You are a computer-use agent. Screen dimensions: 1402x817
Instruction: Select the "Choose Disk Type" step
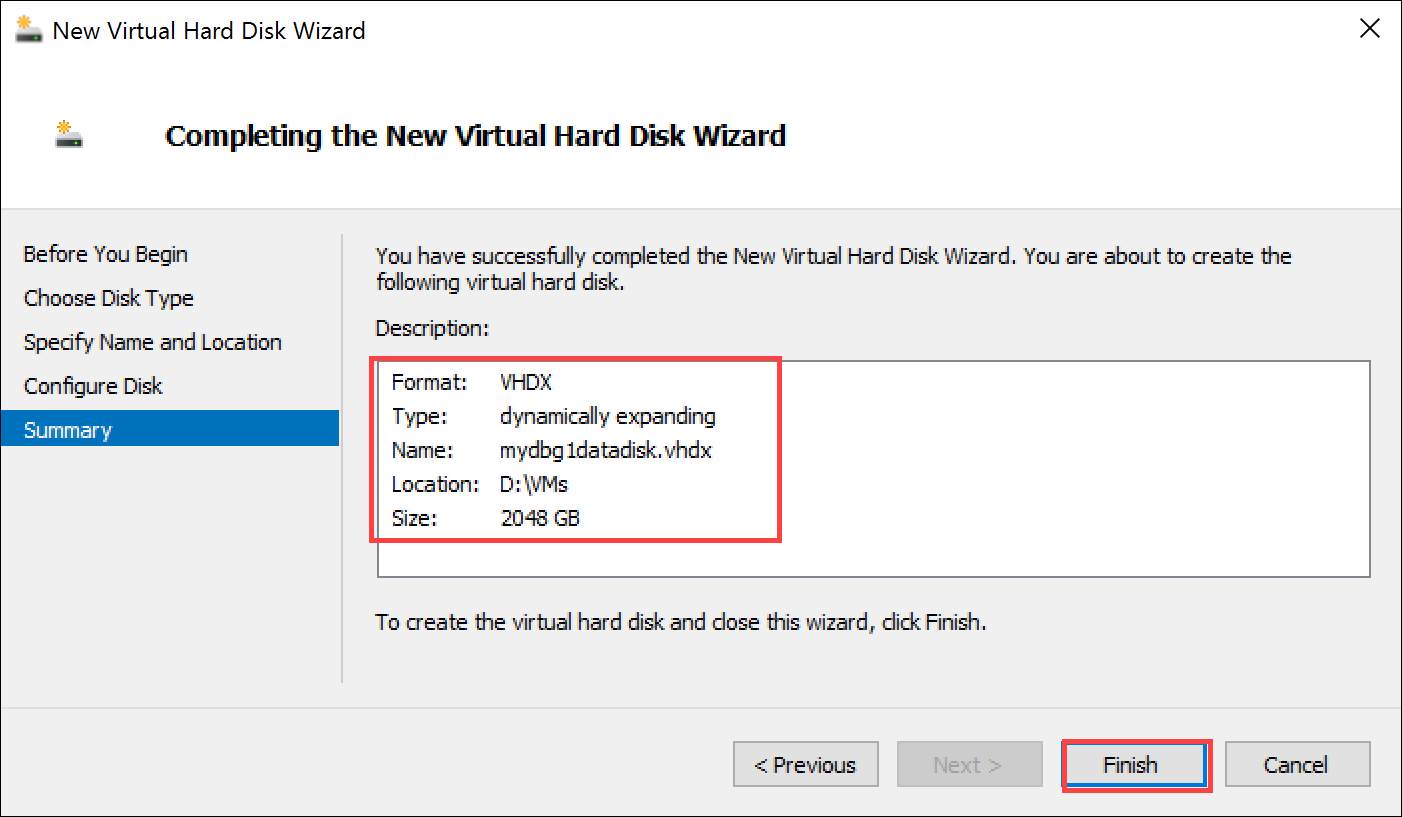[108, 298]
